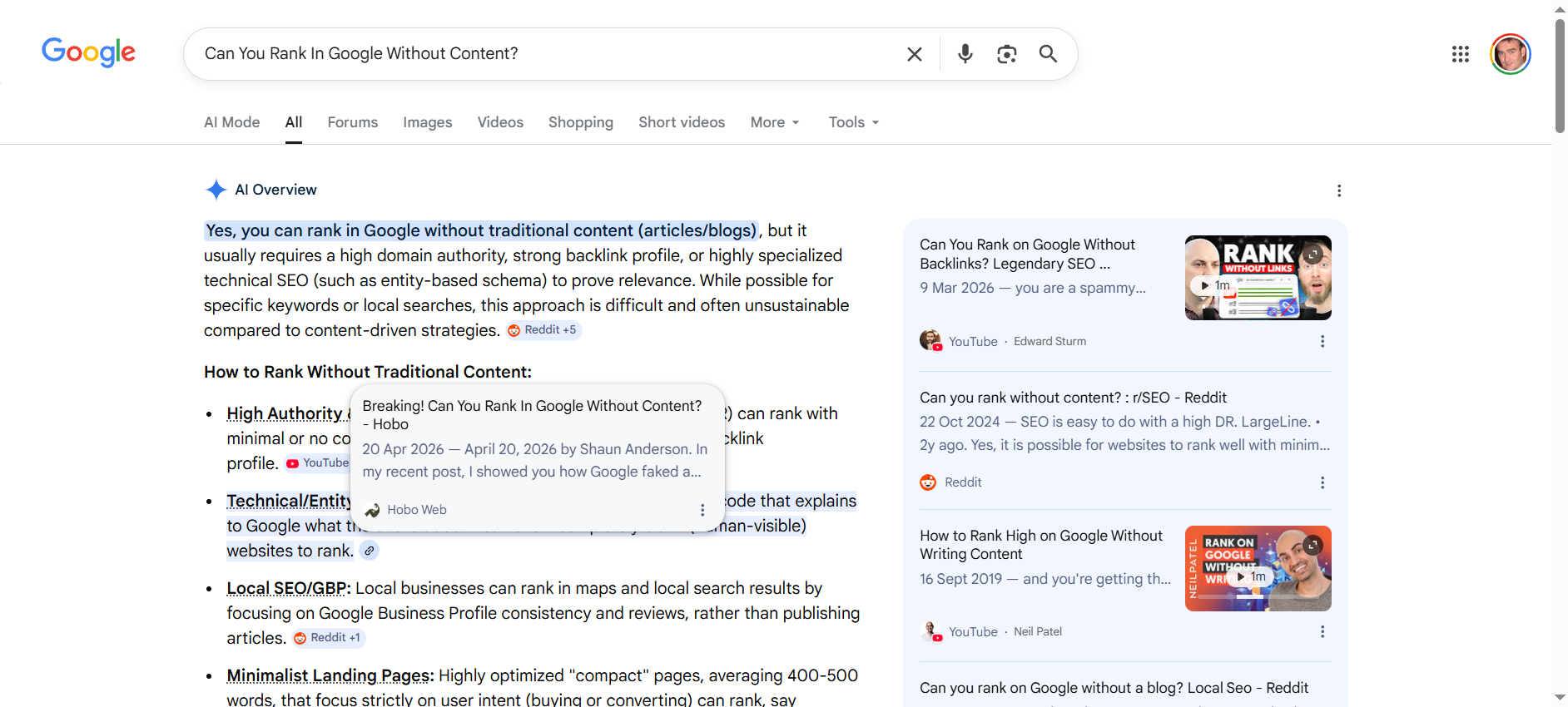Click the link chip after 'websites to rank'

[x=369, y=551]
